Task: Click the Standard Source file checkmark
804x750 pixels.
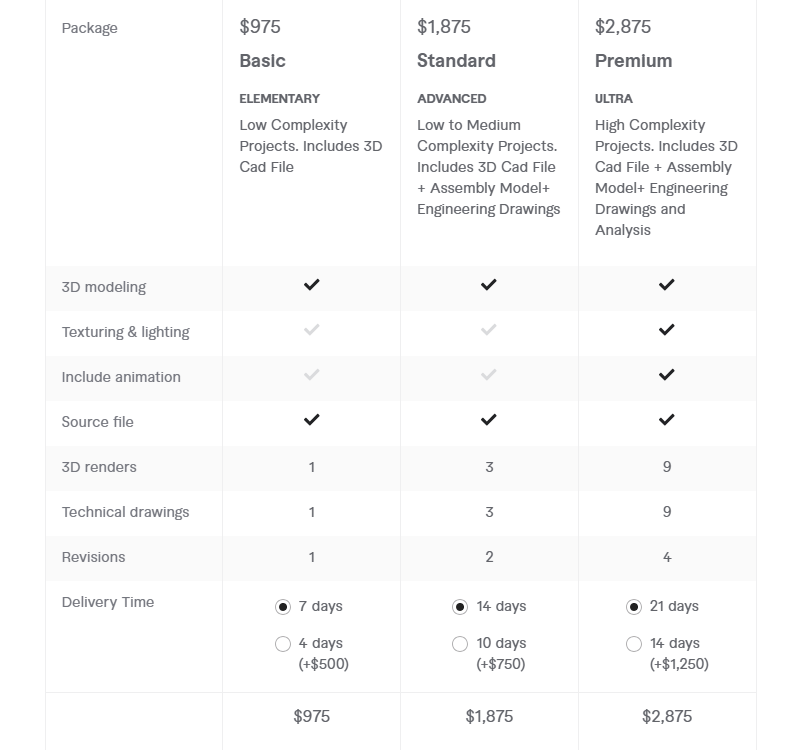Action: pyautogui.click(x=489, y=420)
